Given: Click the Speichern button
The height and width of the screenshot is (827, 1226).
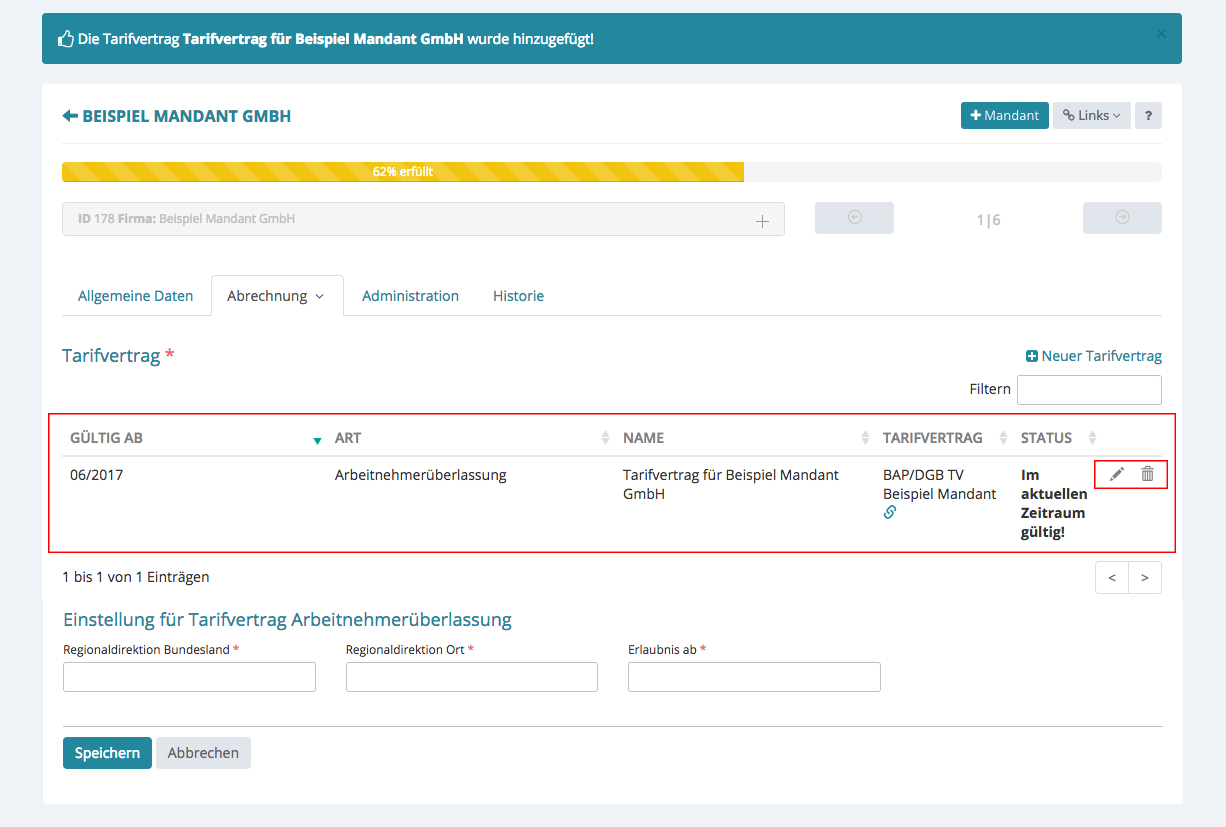Looking at the screenshot, I should click(x=107, y=753).
